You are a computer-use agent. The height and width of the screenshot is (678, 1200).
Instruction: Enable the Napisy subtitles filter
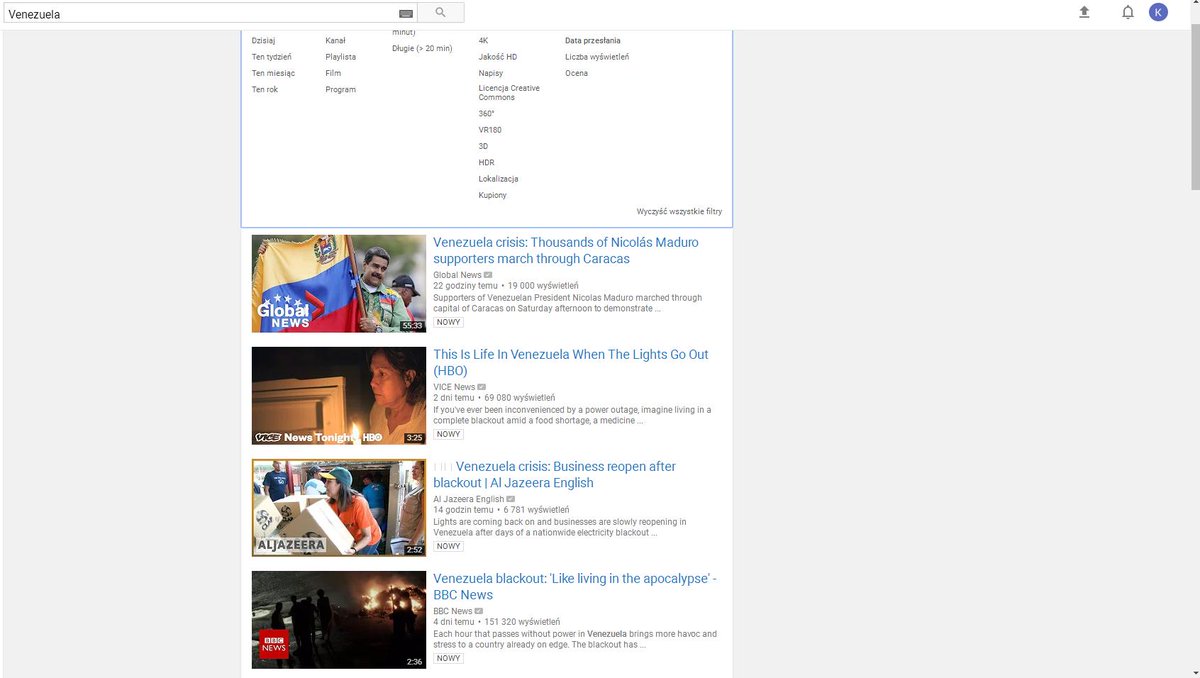tap(491, 73)
